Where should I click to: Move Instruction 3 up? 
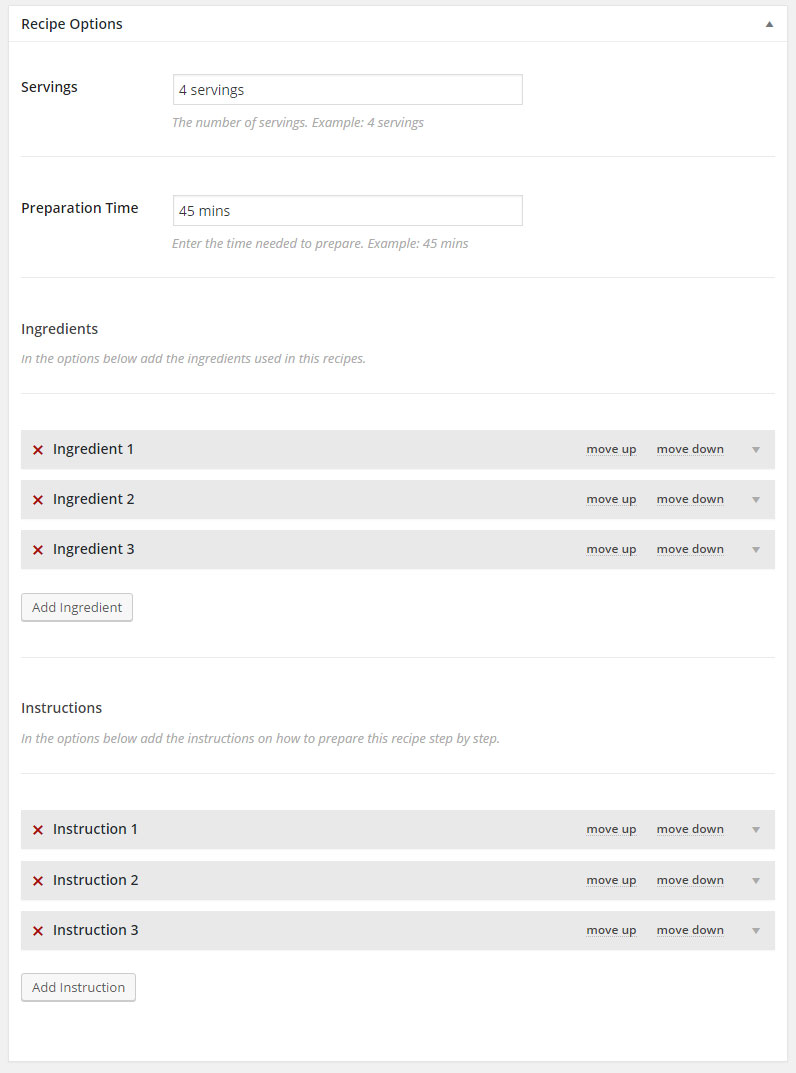(611, 931)
